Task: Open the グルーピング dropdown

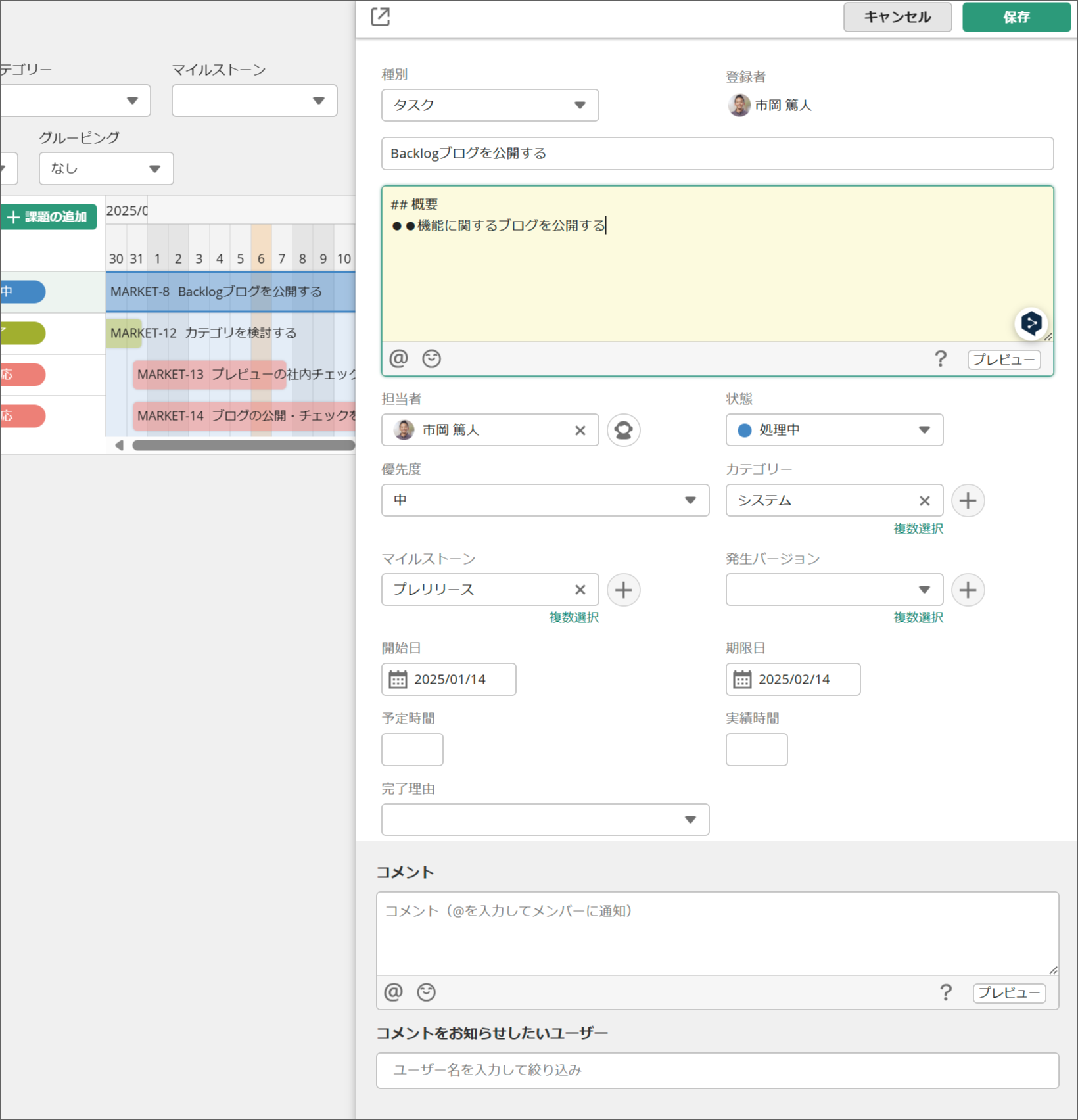Action: [x=106, y=169]
